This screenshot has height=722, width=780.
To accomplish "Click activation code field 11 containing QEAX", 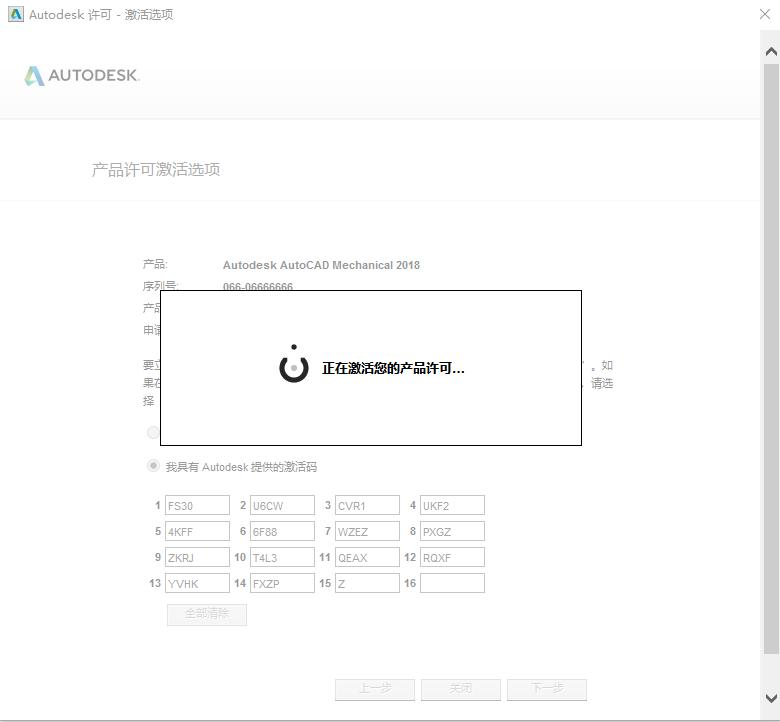I will (368, 557).
